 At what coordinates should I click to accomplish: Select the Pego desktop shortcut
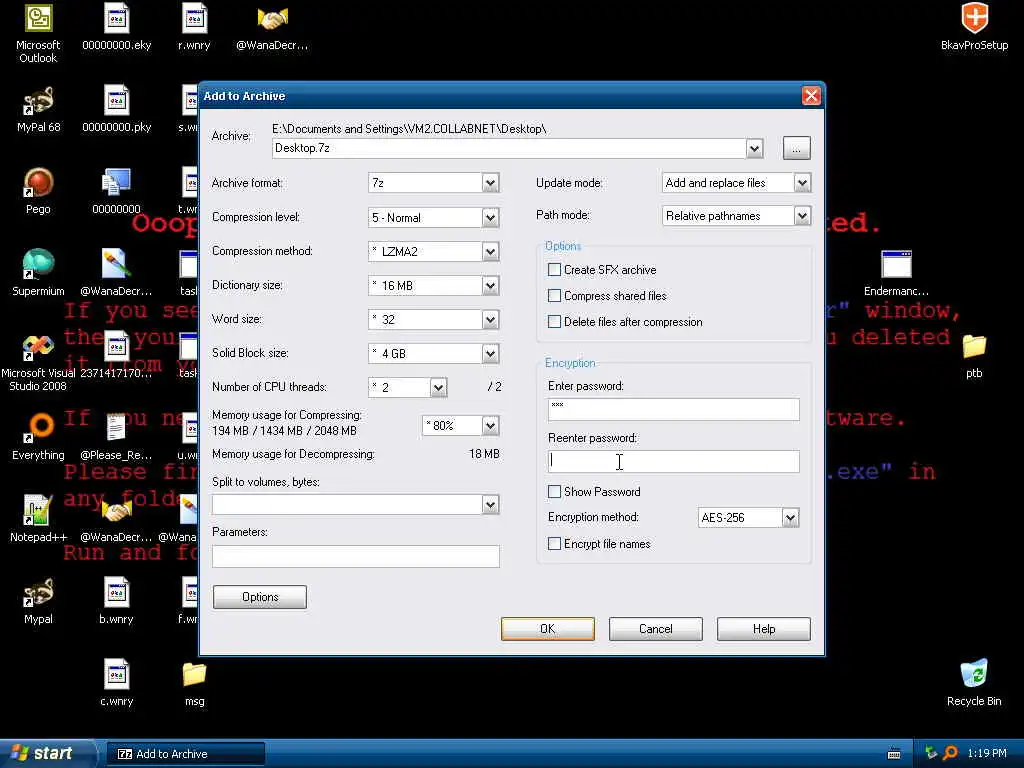pos(38,183)
